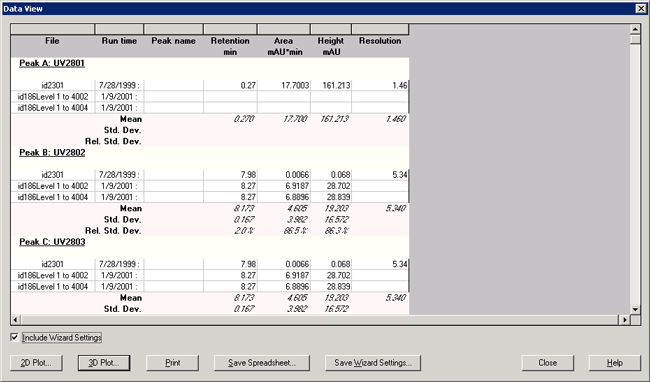Click mean area value 17.700
Image resolution: width=650 pixels, height=382 pixels.
point(295,119)
